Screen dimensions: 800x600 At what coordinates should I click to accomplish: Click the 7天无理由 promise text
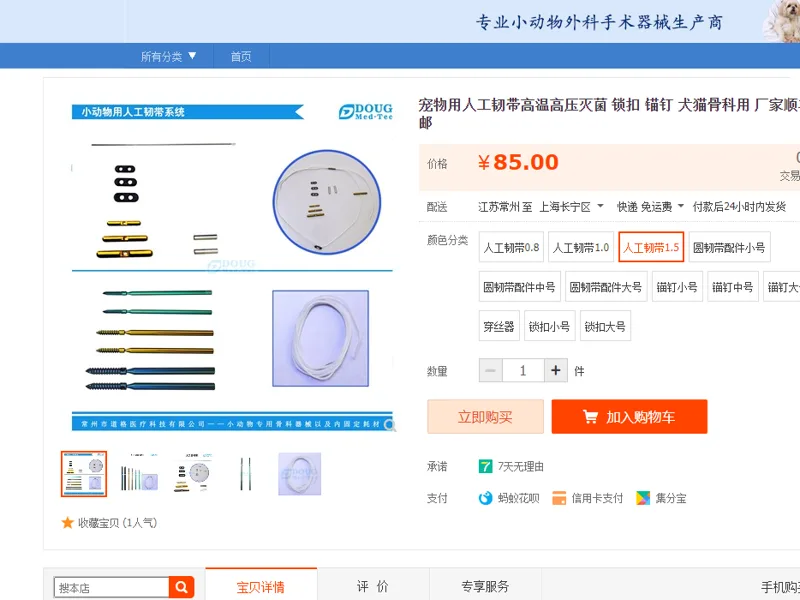click(520, 466)
